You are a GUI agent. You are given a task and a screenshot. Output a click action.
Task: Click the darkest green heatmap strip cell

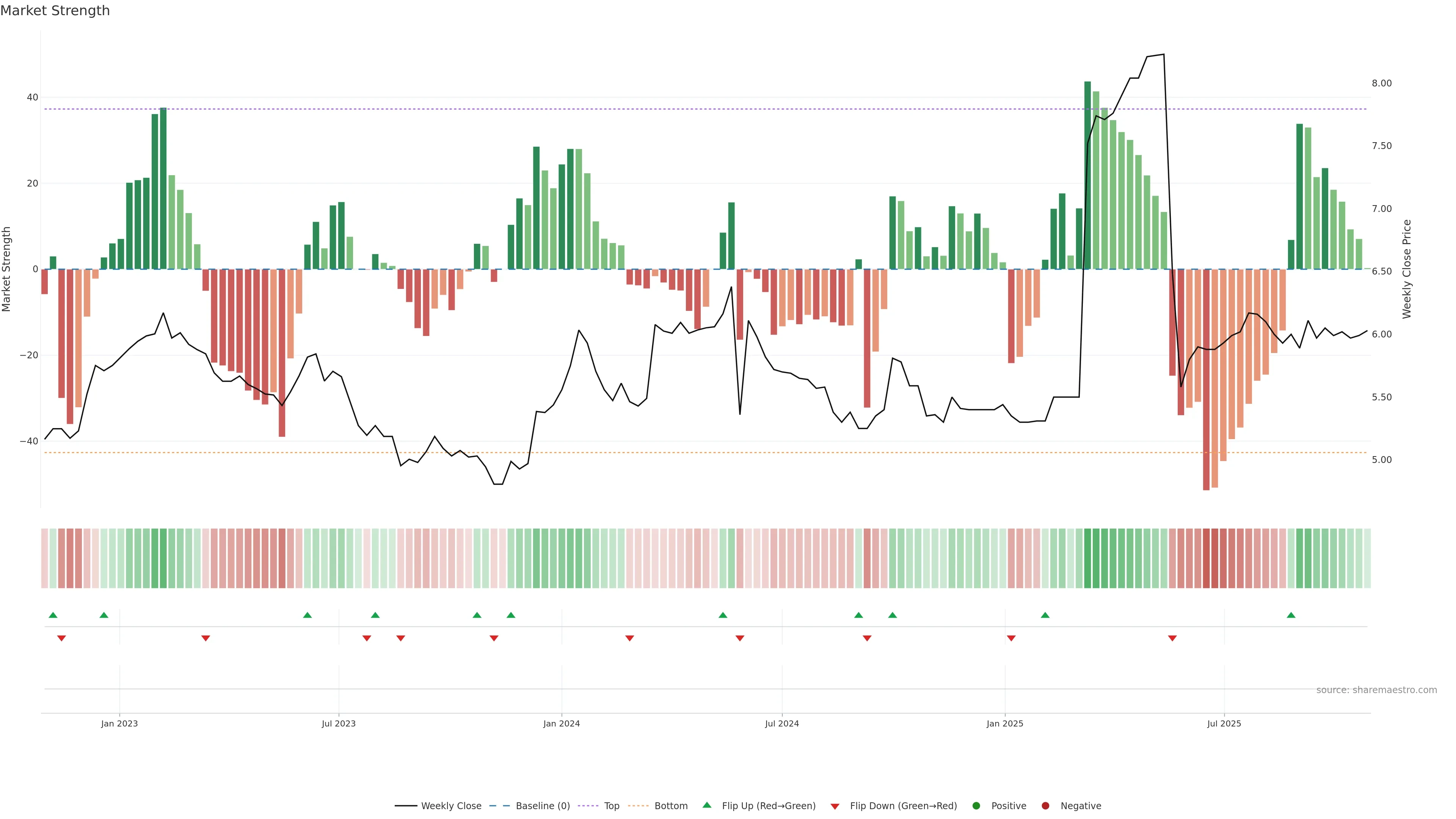tap(1087, 559)
